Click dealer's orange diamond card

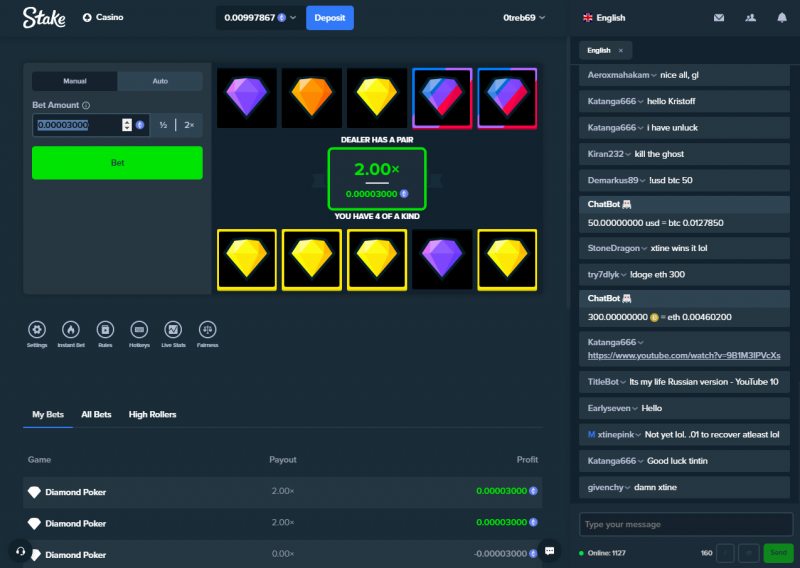[312, 97]
